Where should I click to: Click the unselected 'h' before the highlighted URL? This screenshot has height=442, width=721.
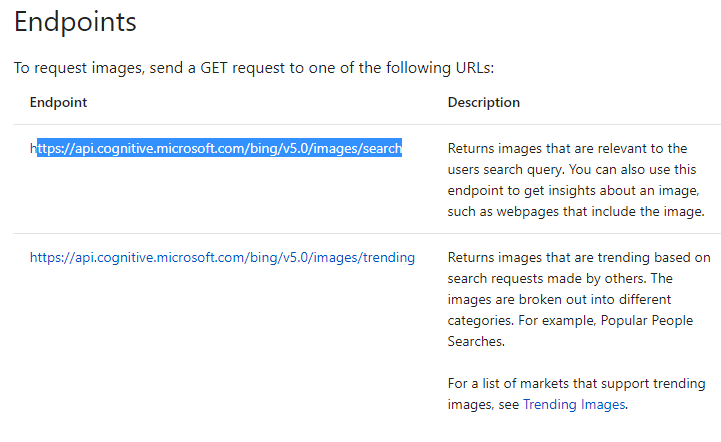33,148
